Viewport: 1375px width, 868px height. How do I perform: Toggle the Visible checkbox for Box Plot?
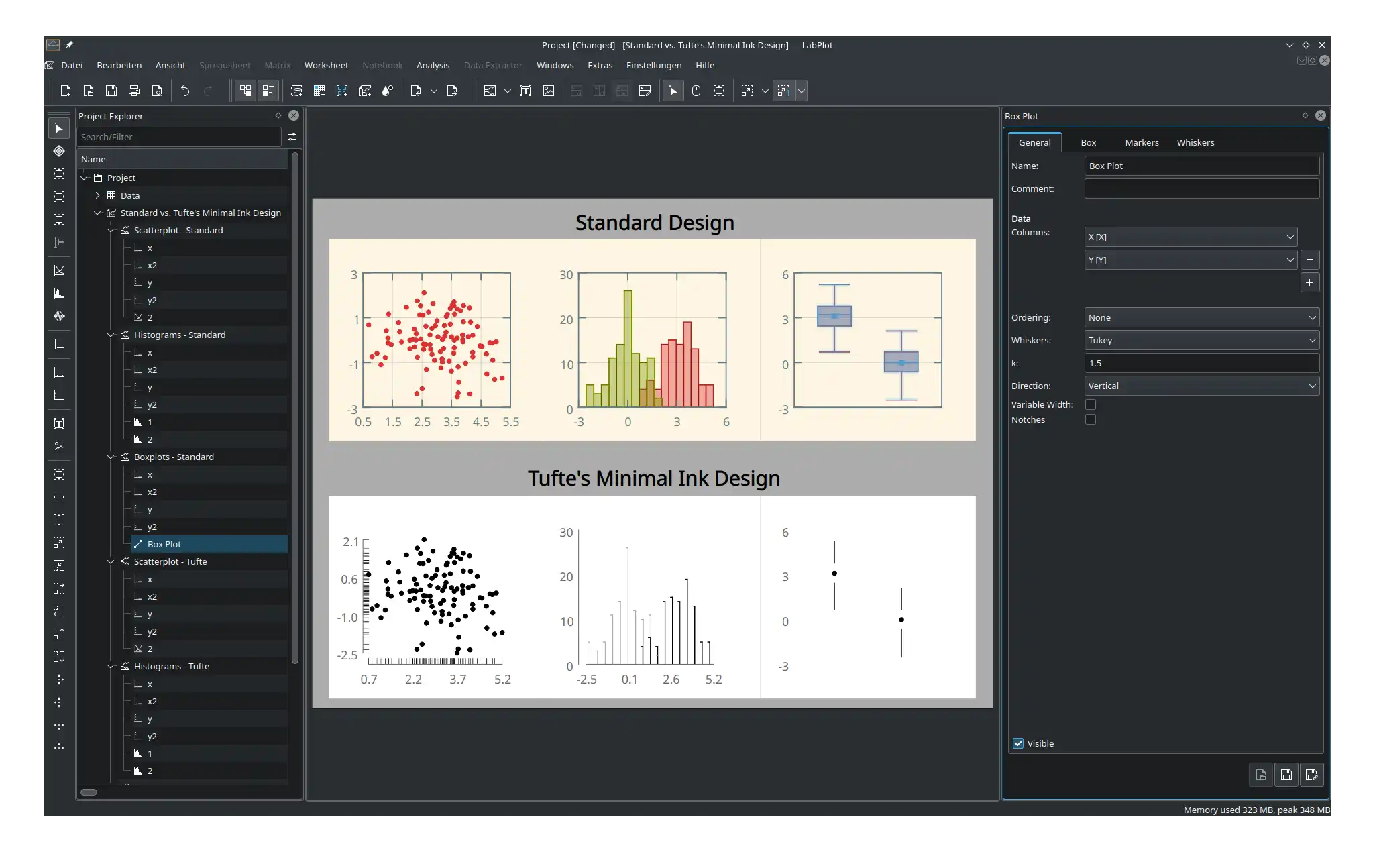[x=1018, y=742]
